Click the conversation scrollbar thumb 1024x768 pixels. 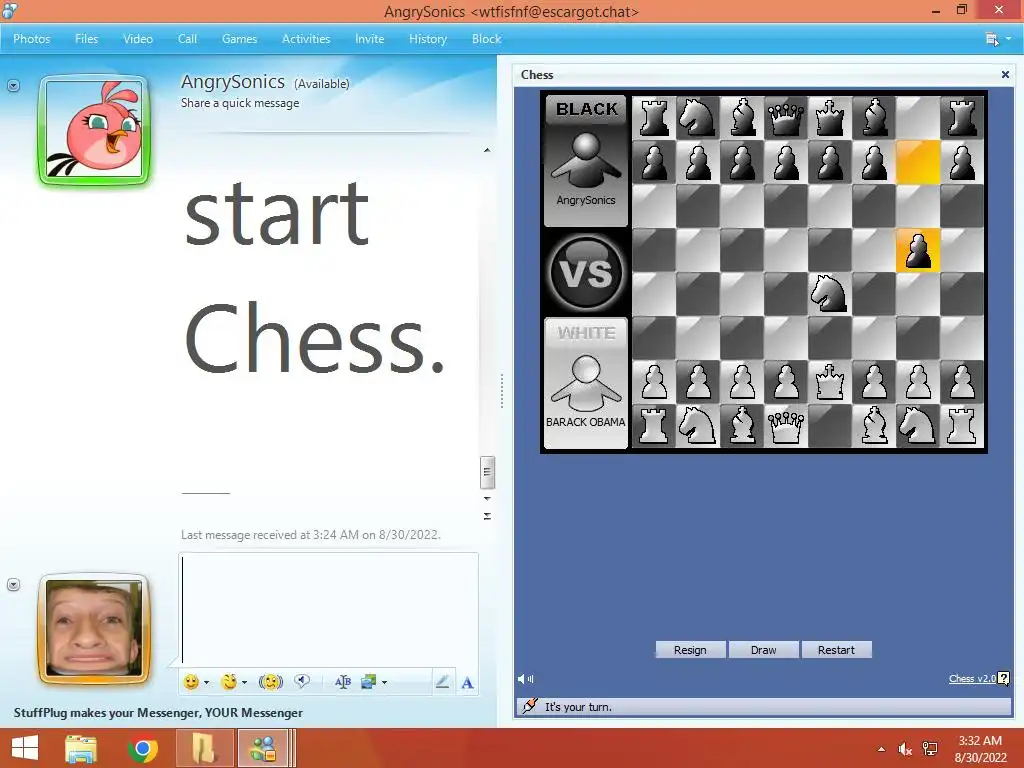tap(487, 472)
